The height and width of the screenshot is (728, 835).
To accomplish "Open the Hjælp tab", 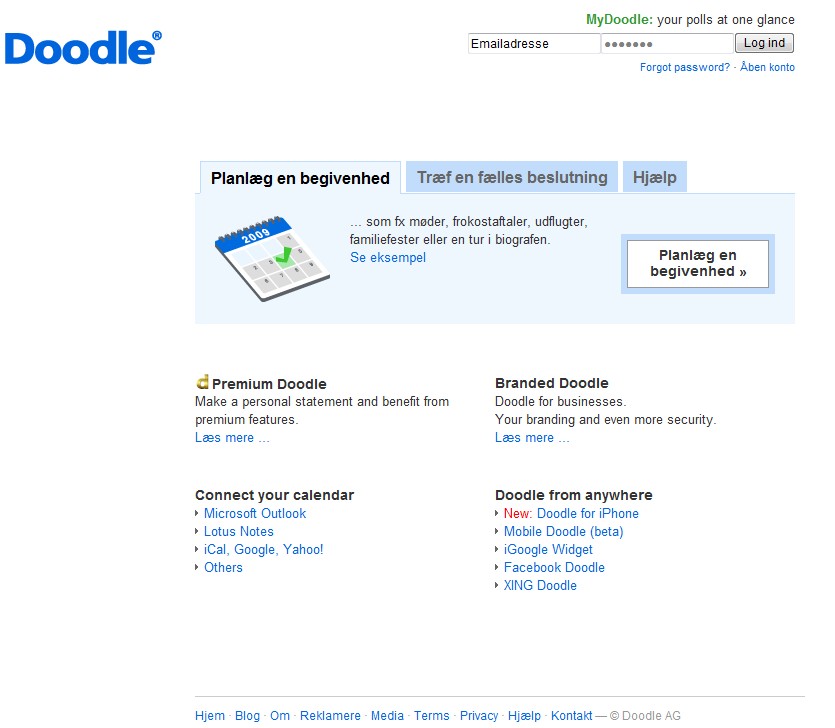I will (x=655, y=178).
